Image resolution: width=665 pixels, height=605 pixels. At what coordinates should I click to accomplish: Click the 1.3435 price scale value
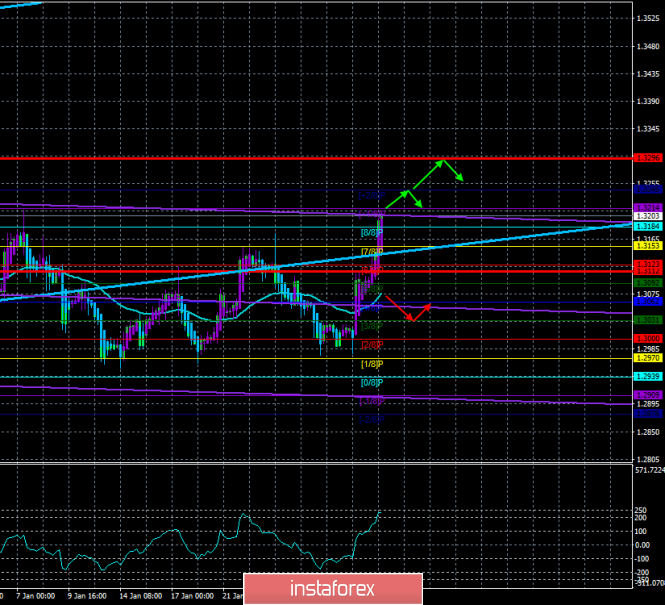[648, 74]
